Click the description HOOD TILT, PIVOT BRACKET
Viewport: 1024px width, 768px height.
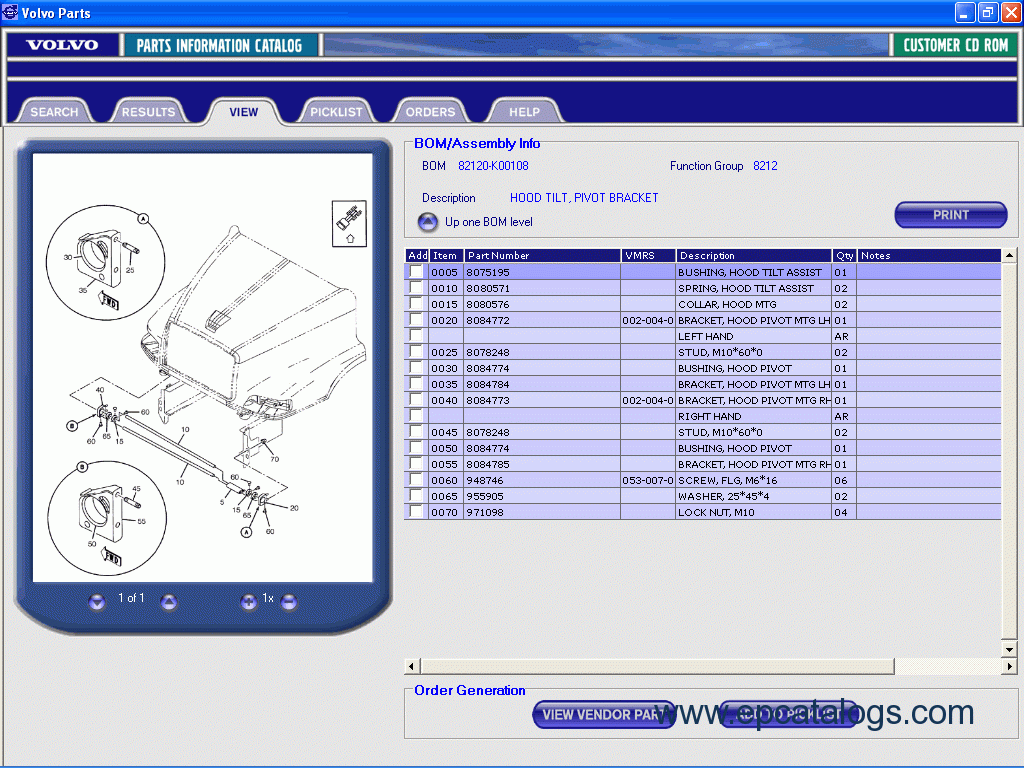tap(584, 198)
